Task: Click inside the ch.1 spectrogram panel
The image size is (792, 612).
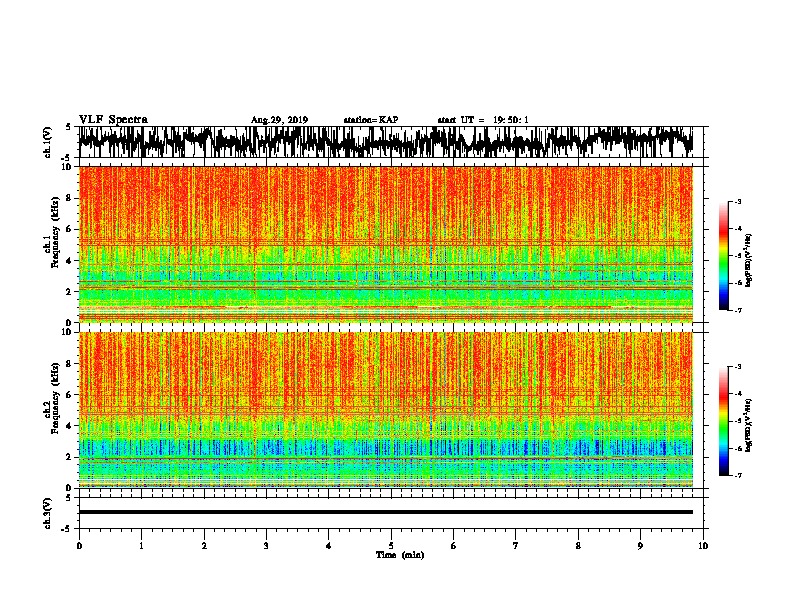Action: click(x=385, y=244)
